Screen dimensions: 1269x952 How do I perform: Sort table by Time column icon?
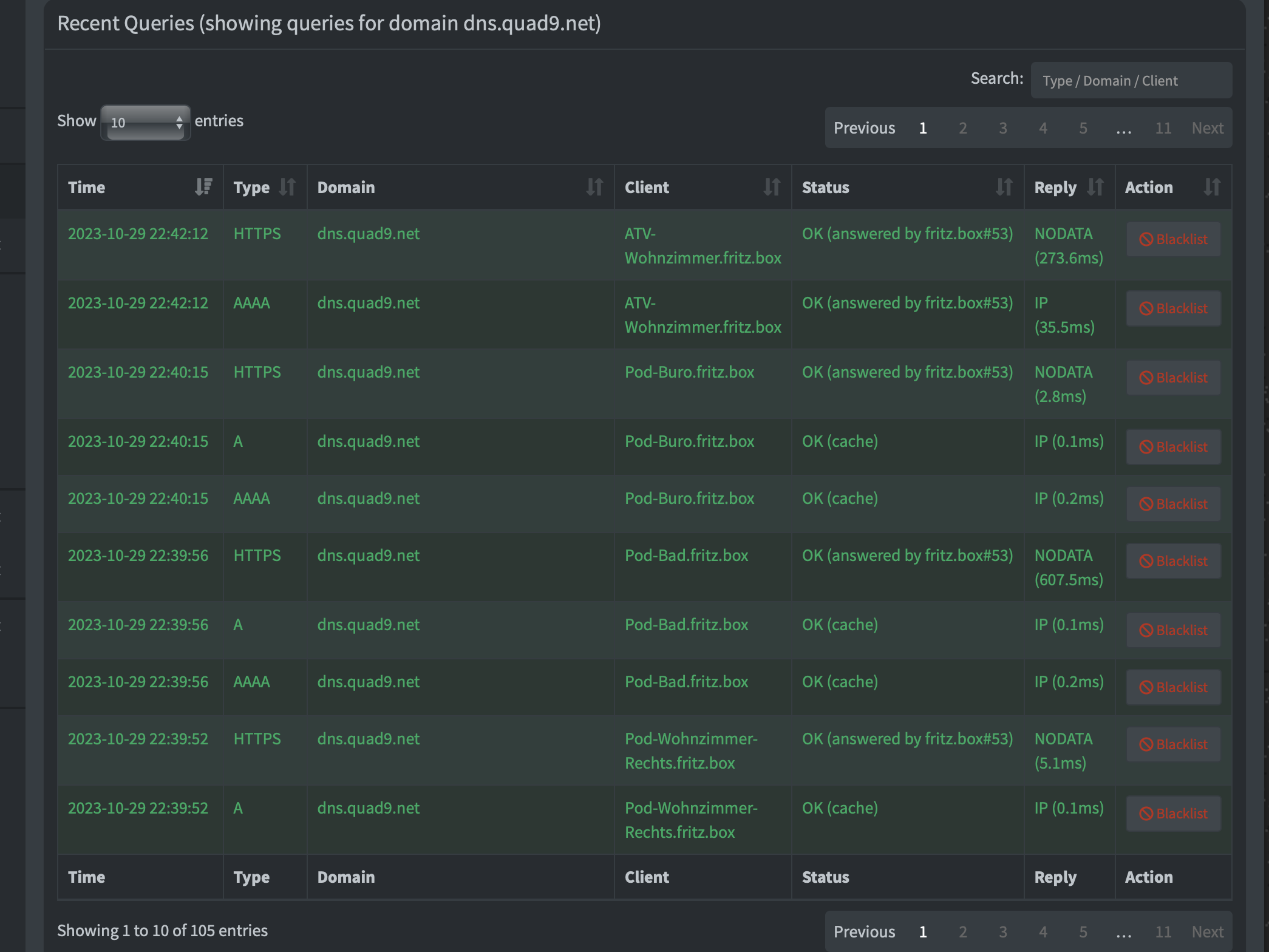(203, 187)
